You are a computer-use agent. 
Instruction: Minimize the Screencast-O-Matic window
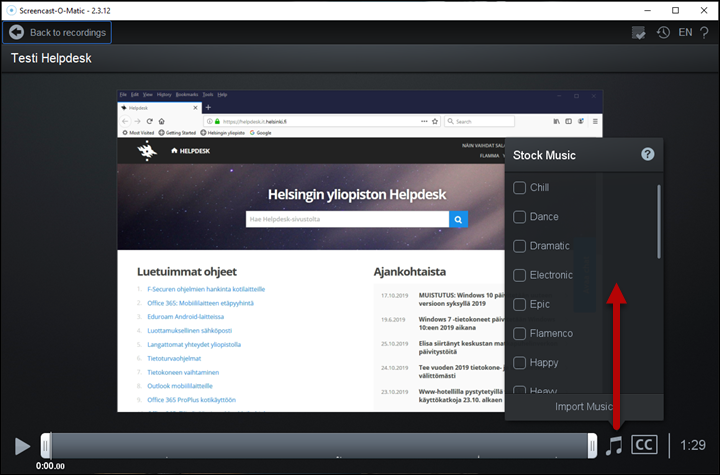point(647,10)
